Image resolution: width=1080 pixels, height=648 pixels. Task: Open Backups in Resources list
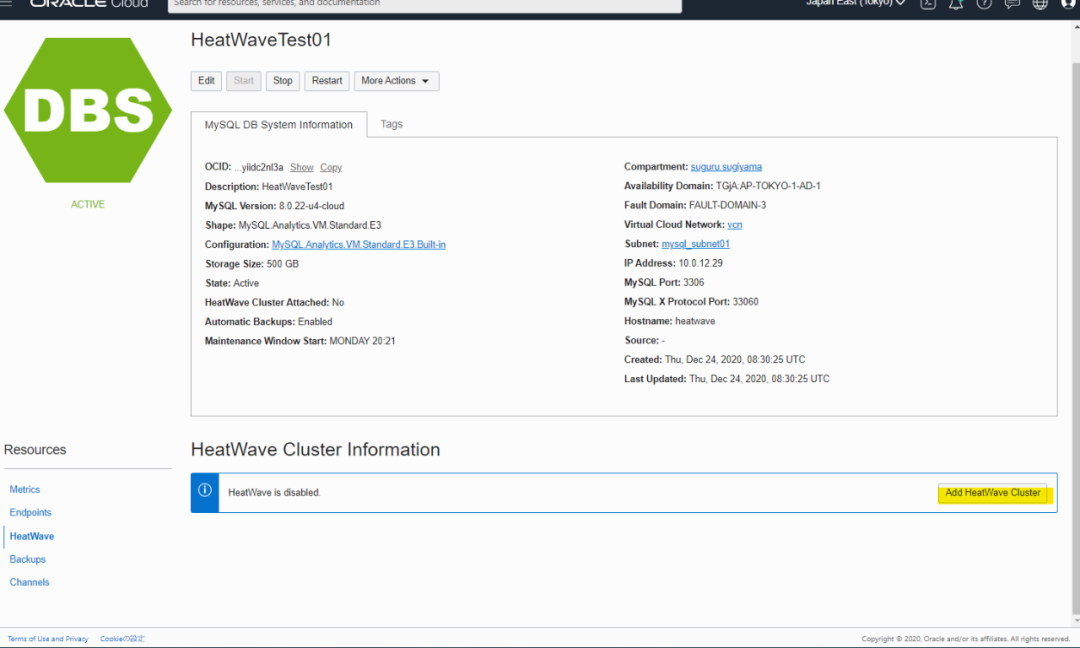point(28,559)
